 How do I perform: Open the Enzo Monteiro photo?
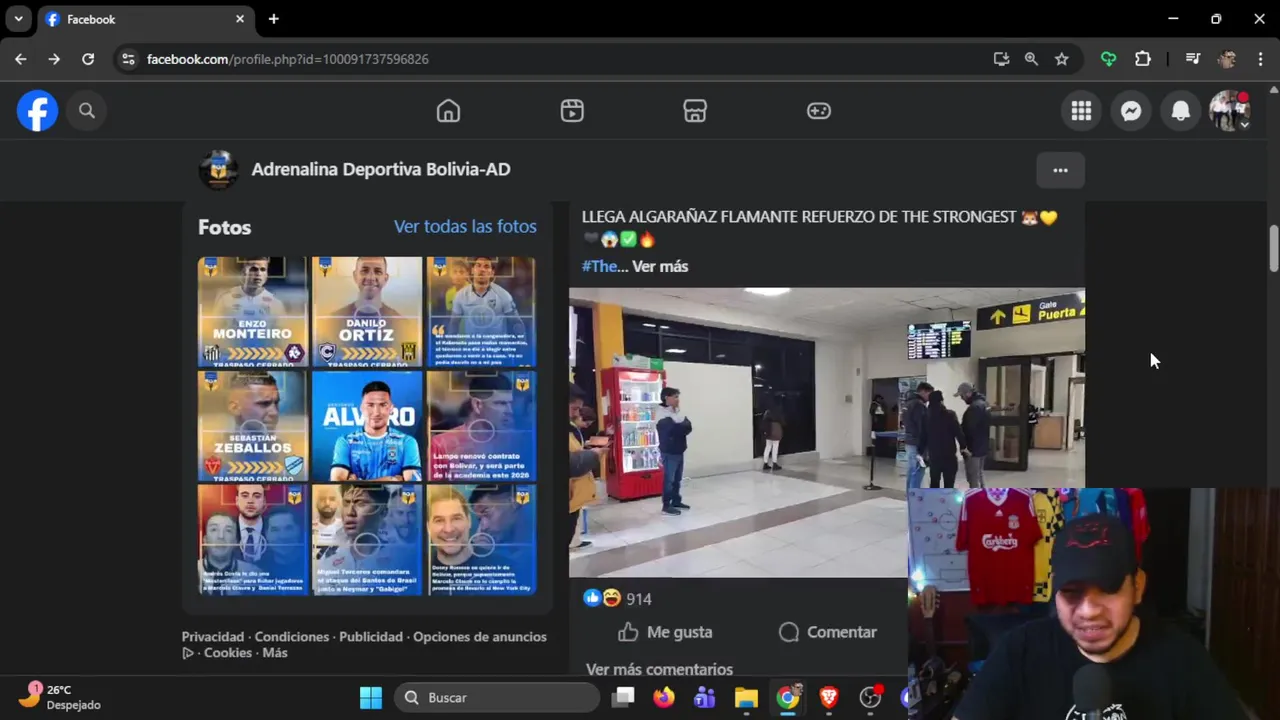coord(252,312)
